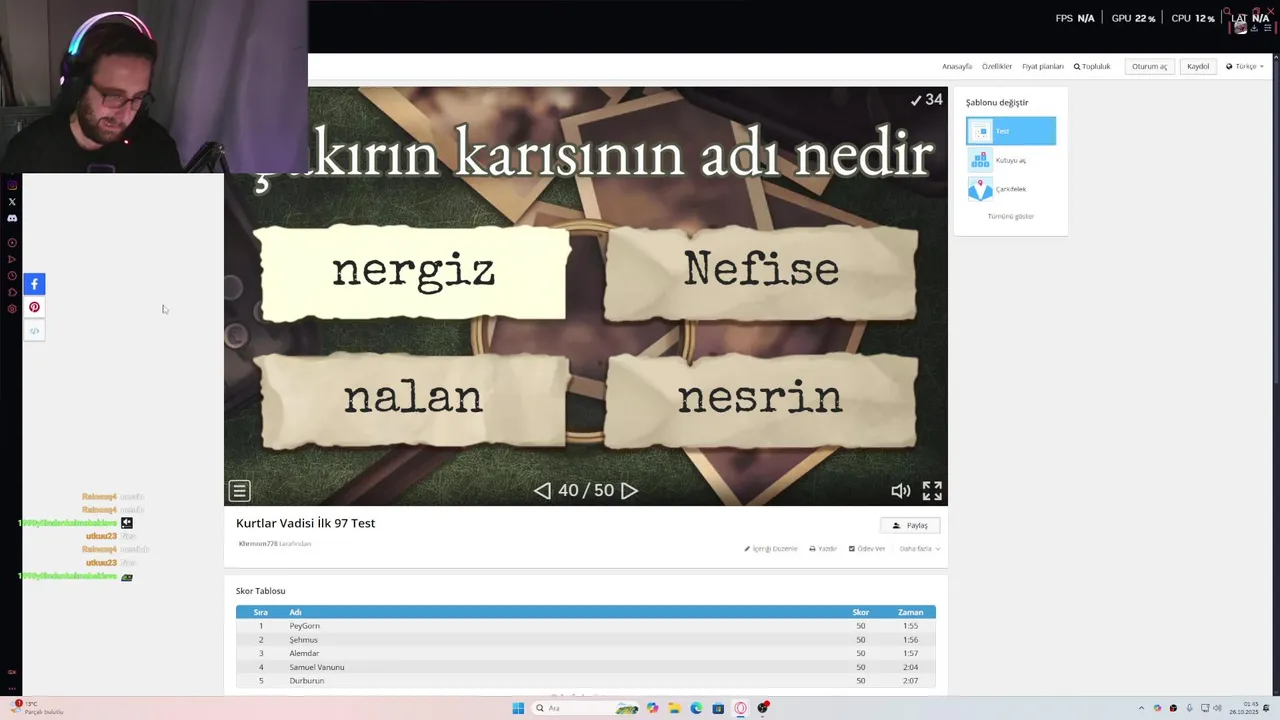Click Alemdar row in leaderboard
The image size is (1280, 720).
coord(585,653)
